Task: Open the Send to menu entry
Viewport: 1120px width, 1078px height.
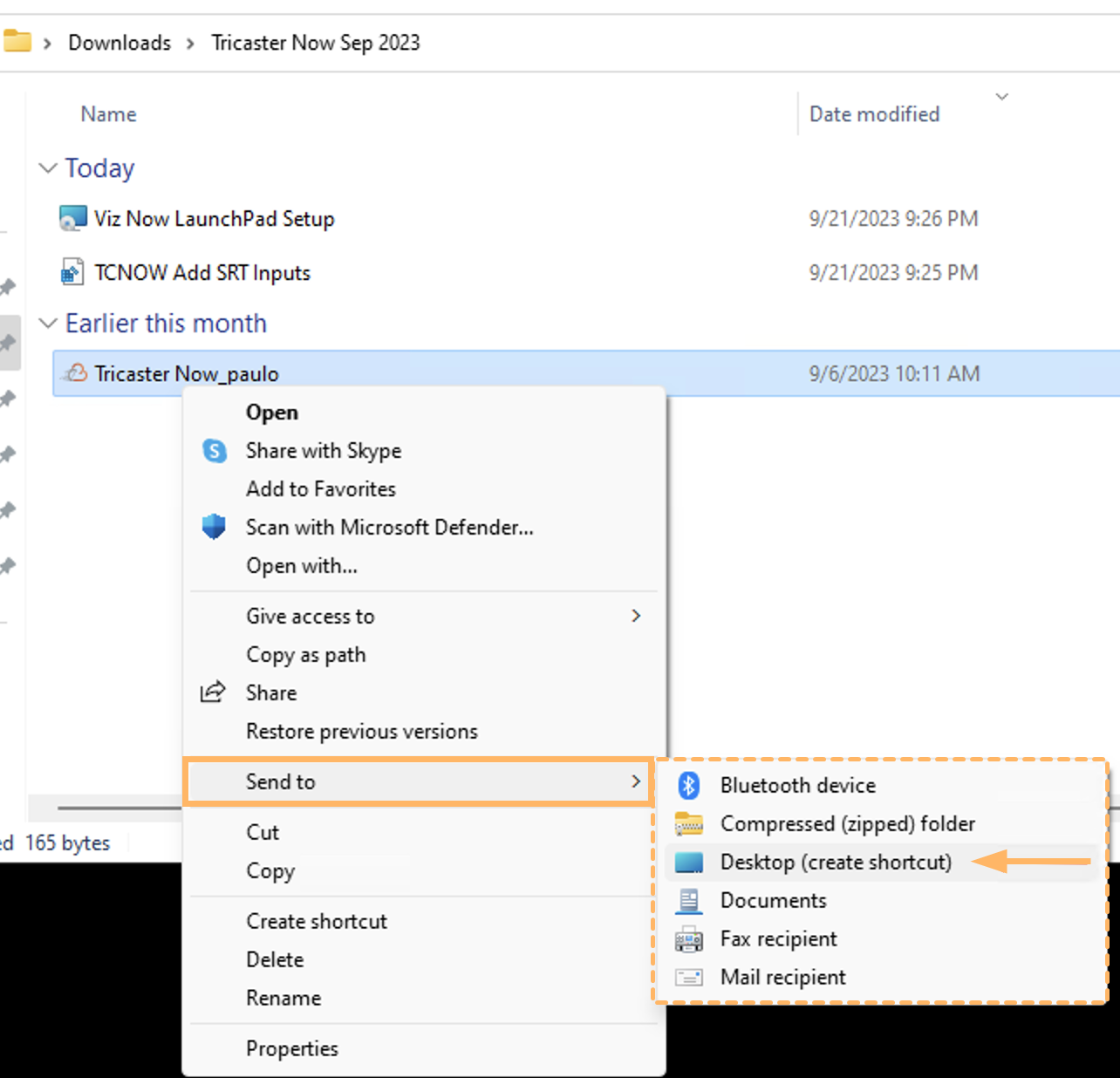Action: point(419,781)
